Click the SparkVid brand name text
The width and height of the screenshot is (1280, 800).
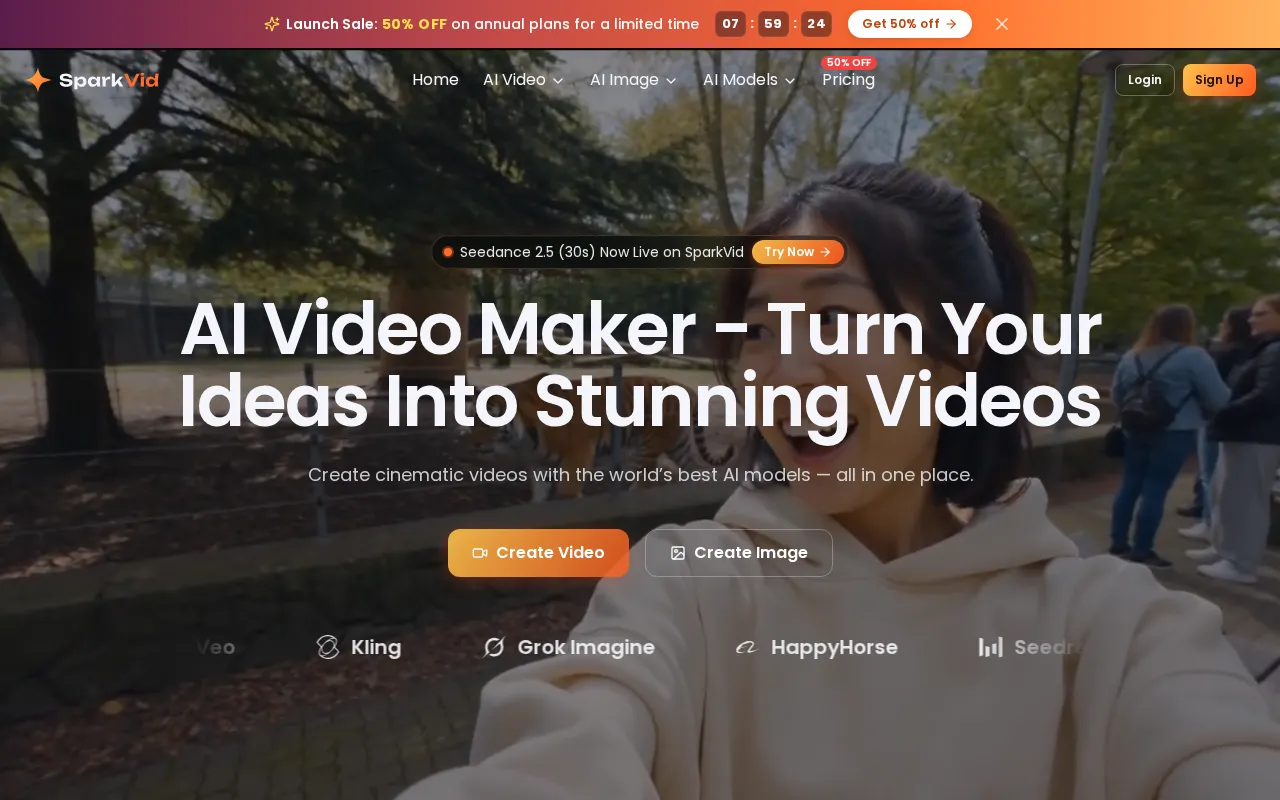pos(109,80)
